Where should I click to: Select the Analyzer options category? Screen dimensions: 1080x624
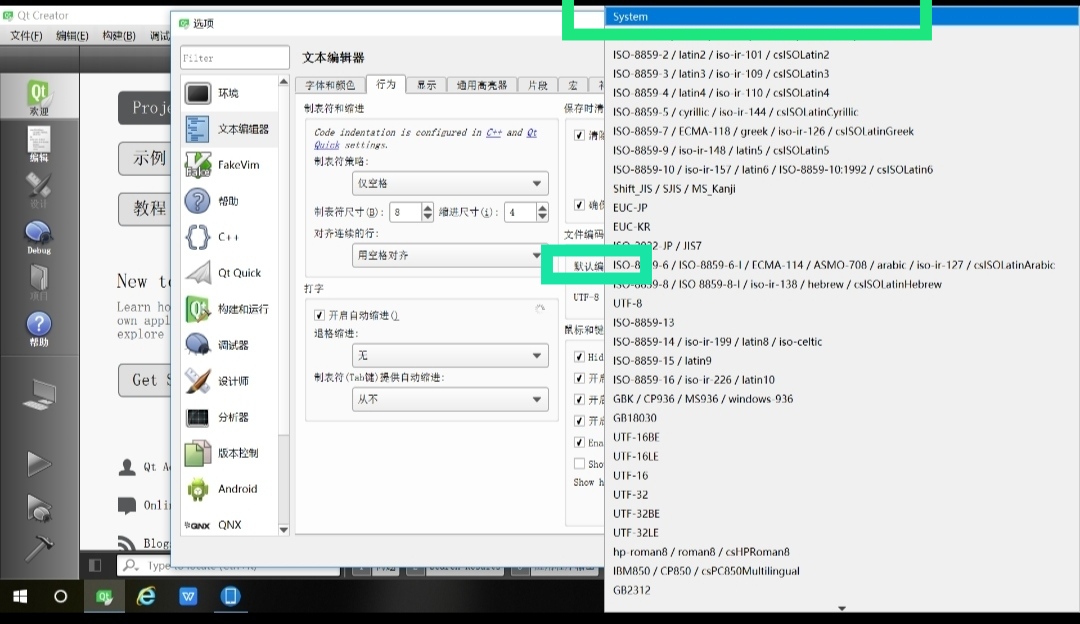click(230, 417)
